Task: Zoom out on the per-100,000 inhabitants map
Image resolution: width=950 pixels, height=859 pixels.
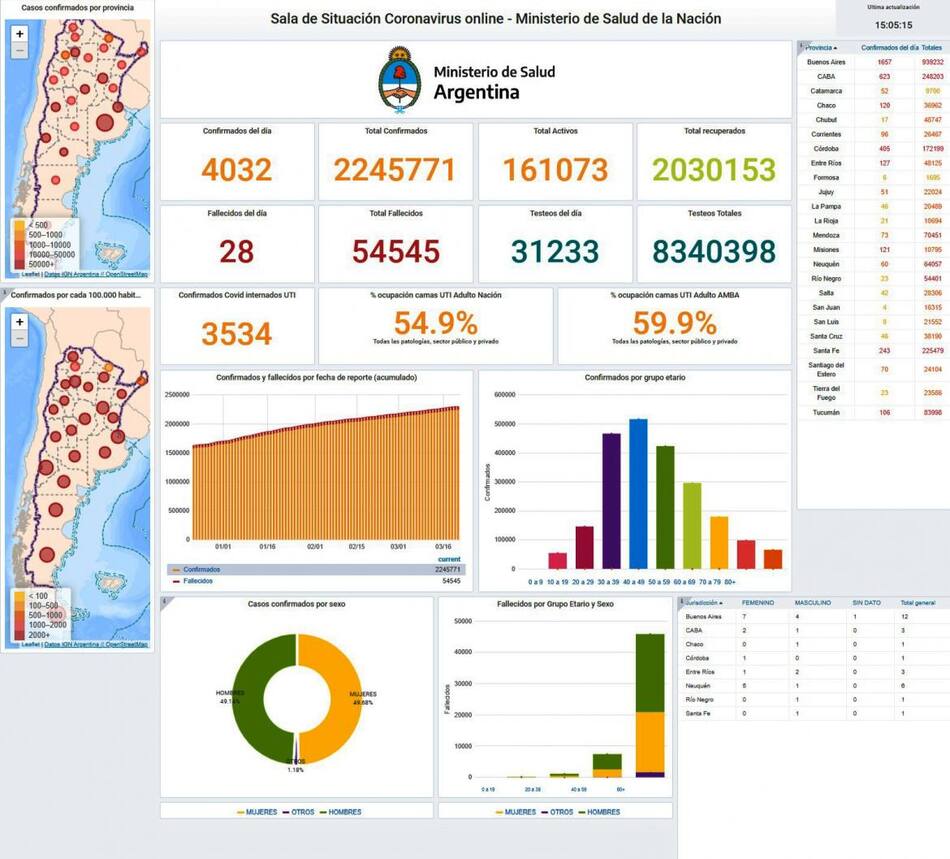Action: click(20, 339)
